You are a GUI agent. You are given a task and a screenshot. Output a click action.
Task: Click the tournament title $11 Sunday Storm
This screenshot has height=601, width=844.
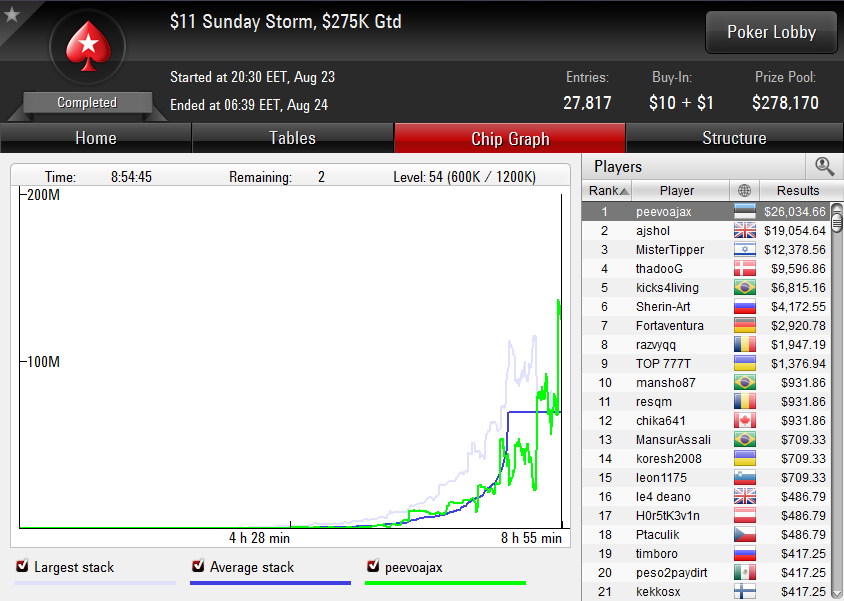[x=285, y=22]
